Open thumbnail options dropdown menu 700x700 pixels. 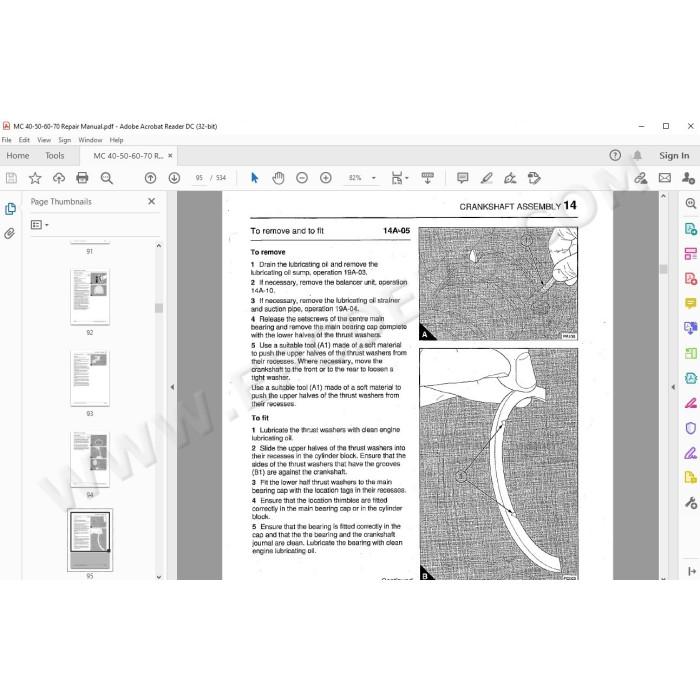tap(39, 225)
